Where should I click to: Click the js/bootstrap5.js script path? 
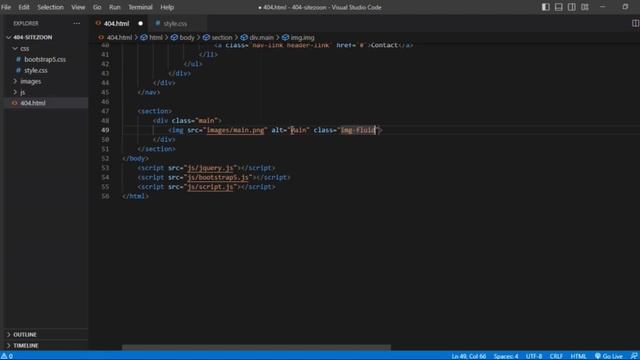tap(218, 177)
